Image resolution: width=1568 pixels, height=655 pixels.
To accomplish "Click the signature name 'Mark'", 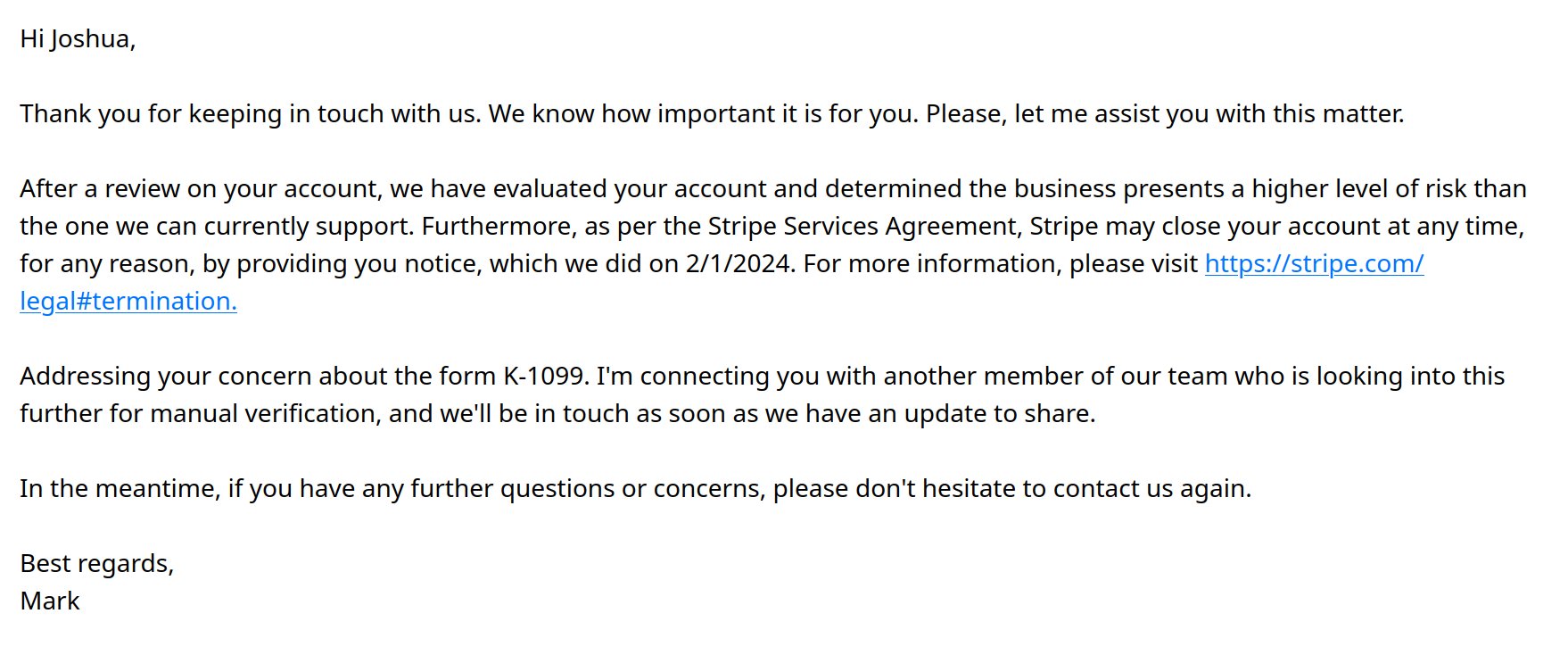I will [x=50, y=601].
